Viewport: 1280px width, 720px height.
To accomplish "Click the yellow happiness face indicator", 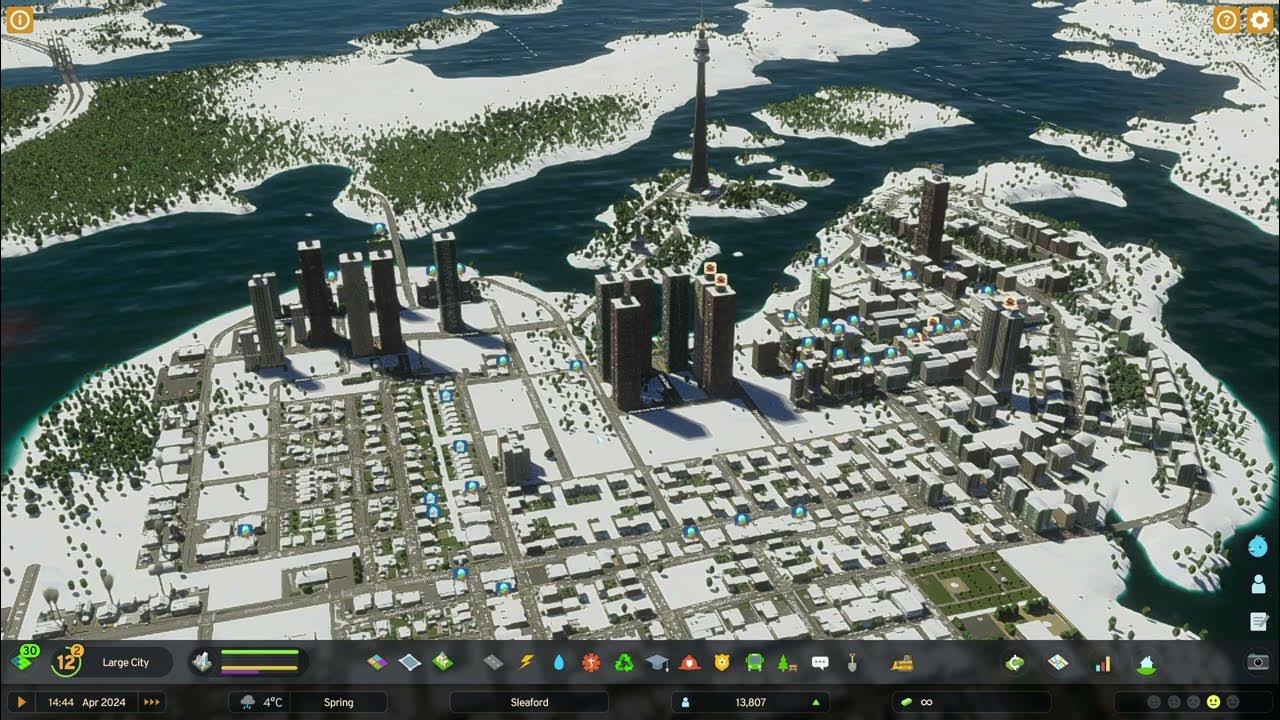I will coord(1213,701).
